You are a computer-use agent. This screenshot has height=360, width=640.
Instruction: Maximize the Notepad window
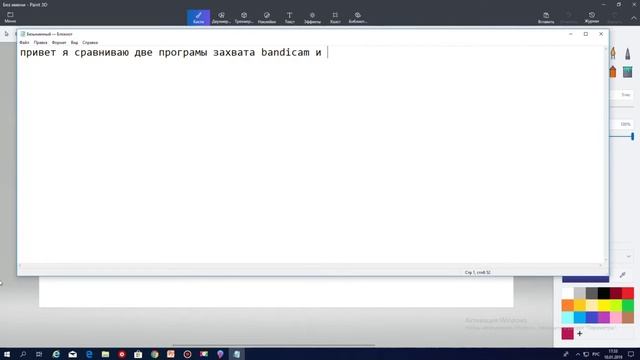pyautogui.click(x=586, y=34)
